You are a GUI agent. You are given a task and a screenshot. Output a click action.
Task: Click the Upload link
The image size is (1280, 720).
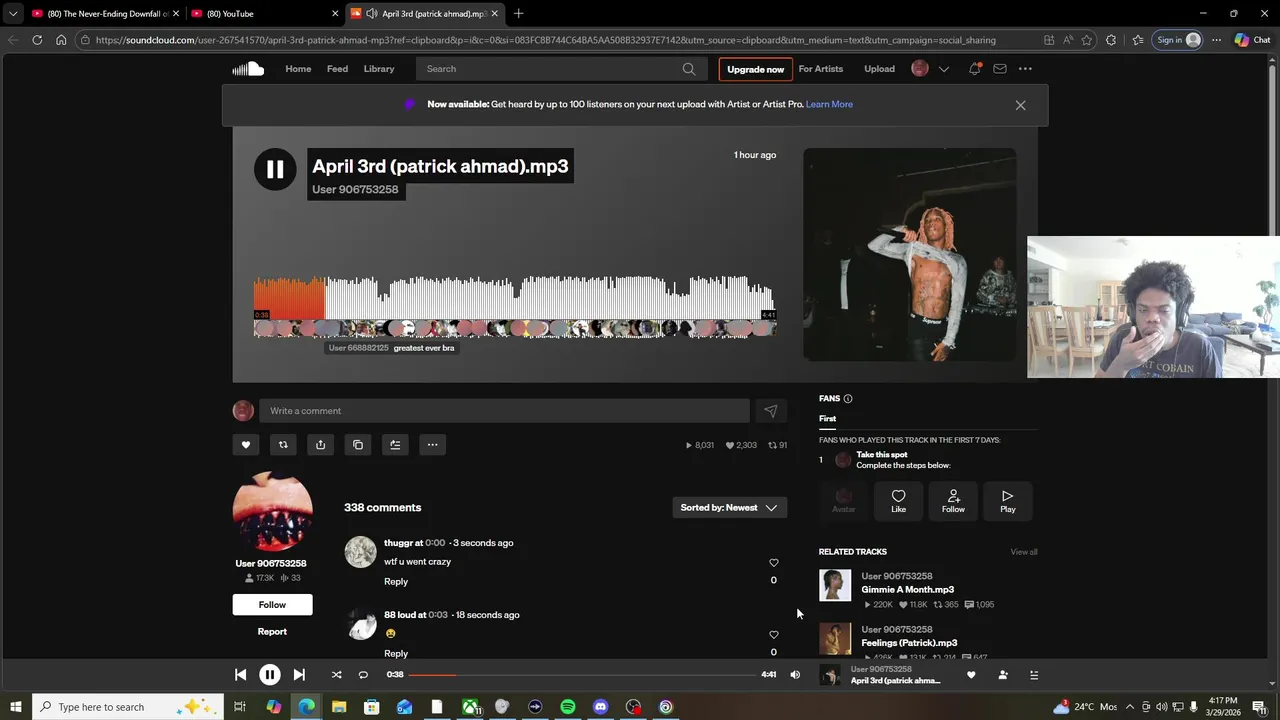tap(880, 69)
